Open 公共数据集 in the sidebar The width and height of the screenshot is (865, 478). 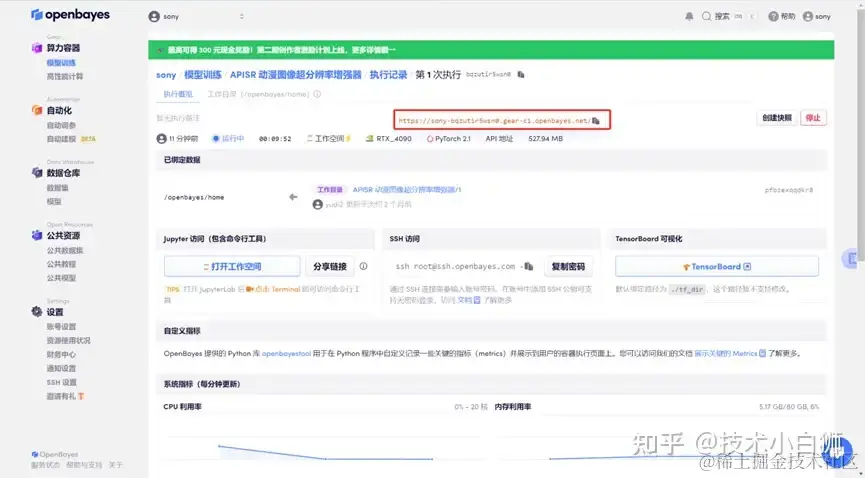65,250
